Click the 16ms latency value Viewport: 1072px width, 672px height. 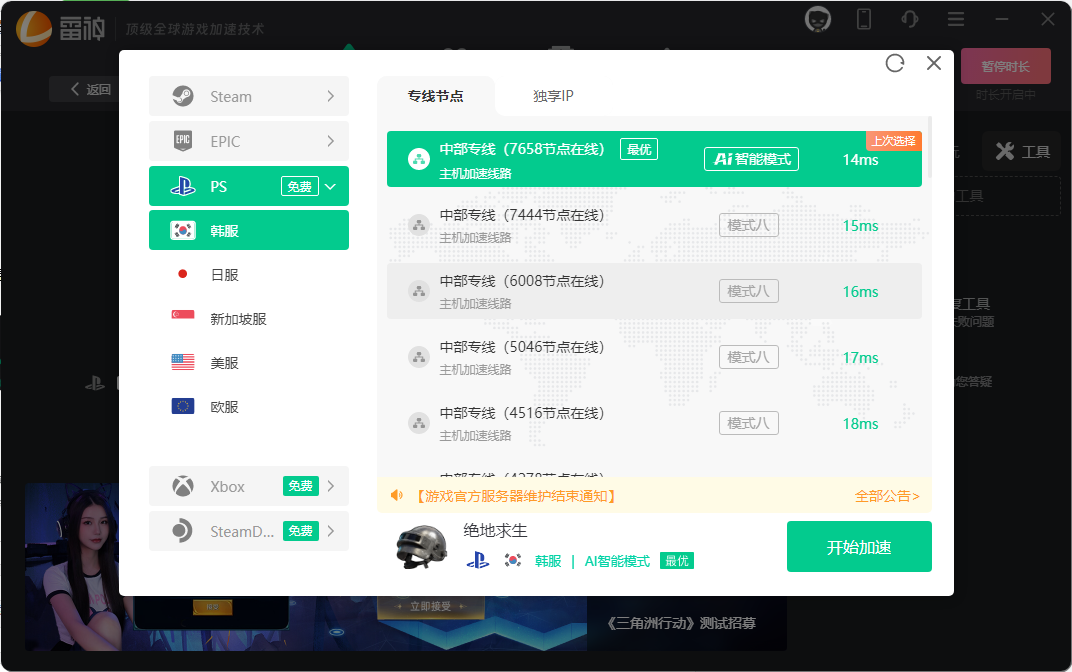point(860,292)
